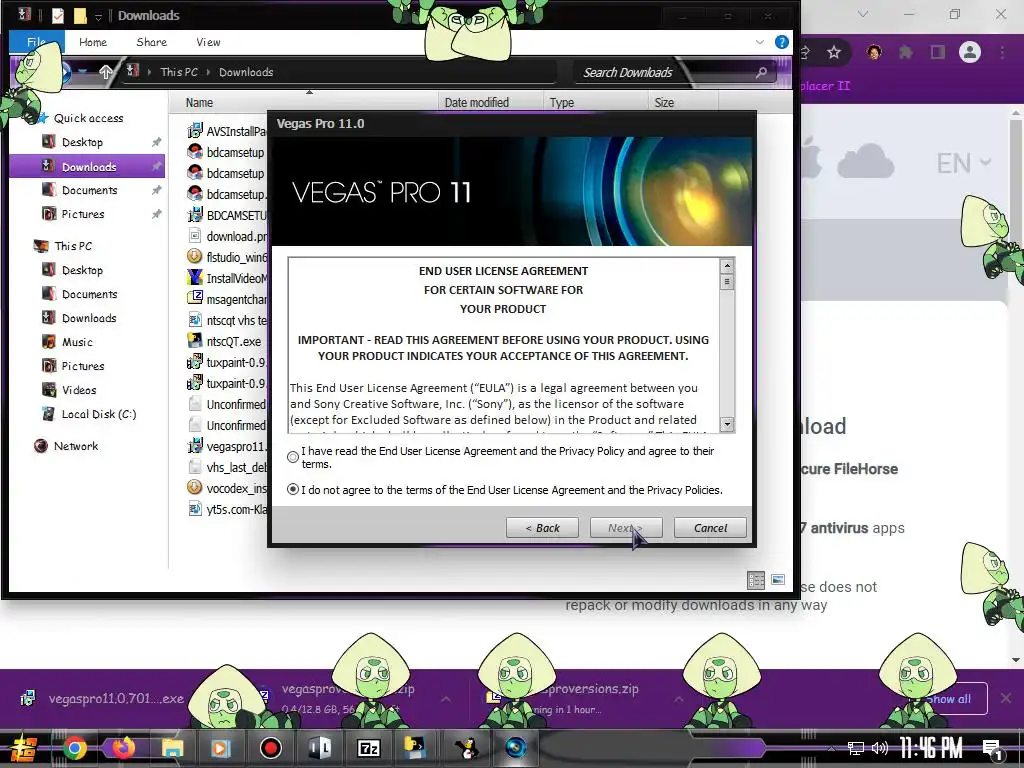Open Chrome tab search chevron

[863, 14]
